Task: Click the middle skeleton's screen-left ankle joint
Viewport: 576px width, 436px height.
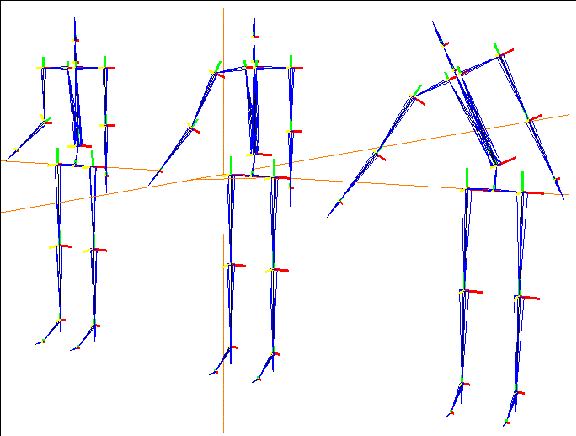Action: tap(231, 347)
